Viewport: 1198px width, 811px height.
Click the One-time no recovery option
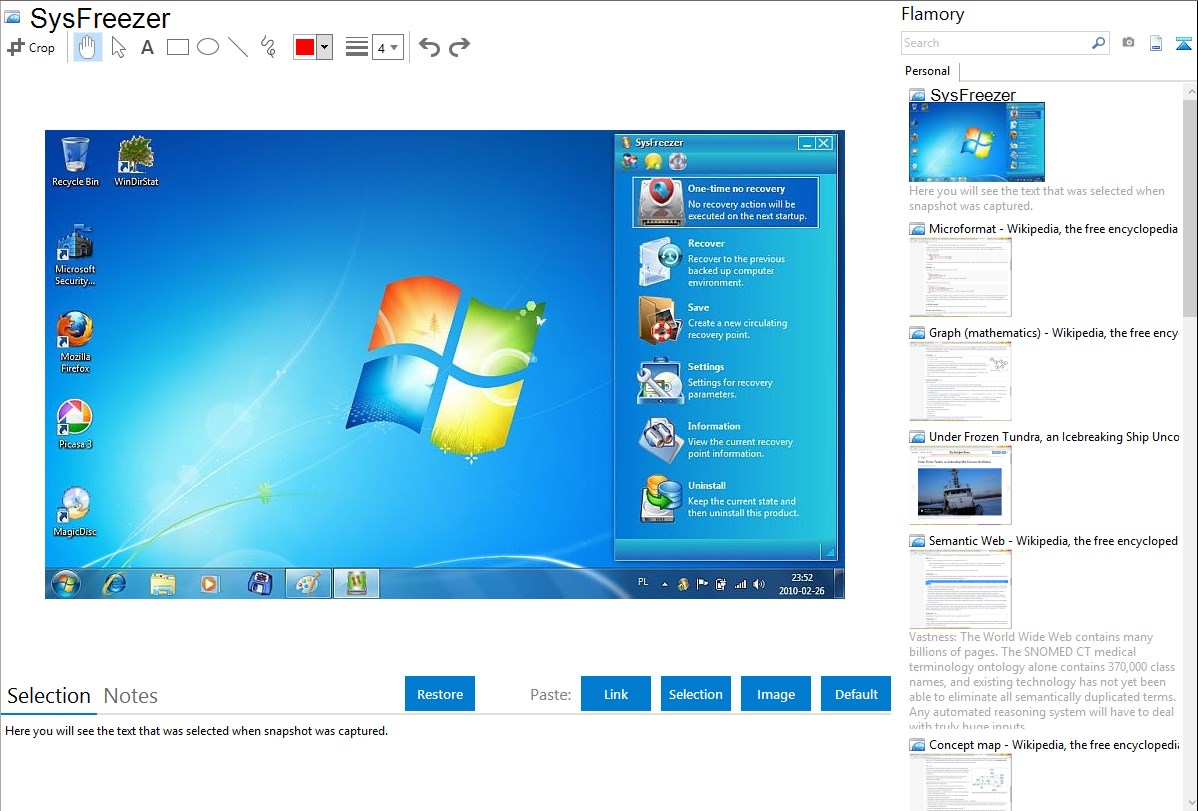coord(725,202)
